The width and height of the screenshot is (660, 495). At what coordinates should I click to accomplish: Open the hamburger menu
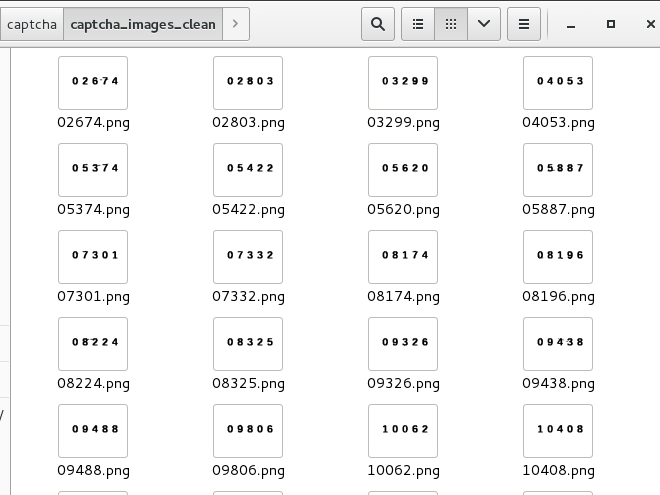coord(524,24)
